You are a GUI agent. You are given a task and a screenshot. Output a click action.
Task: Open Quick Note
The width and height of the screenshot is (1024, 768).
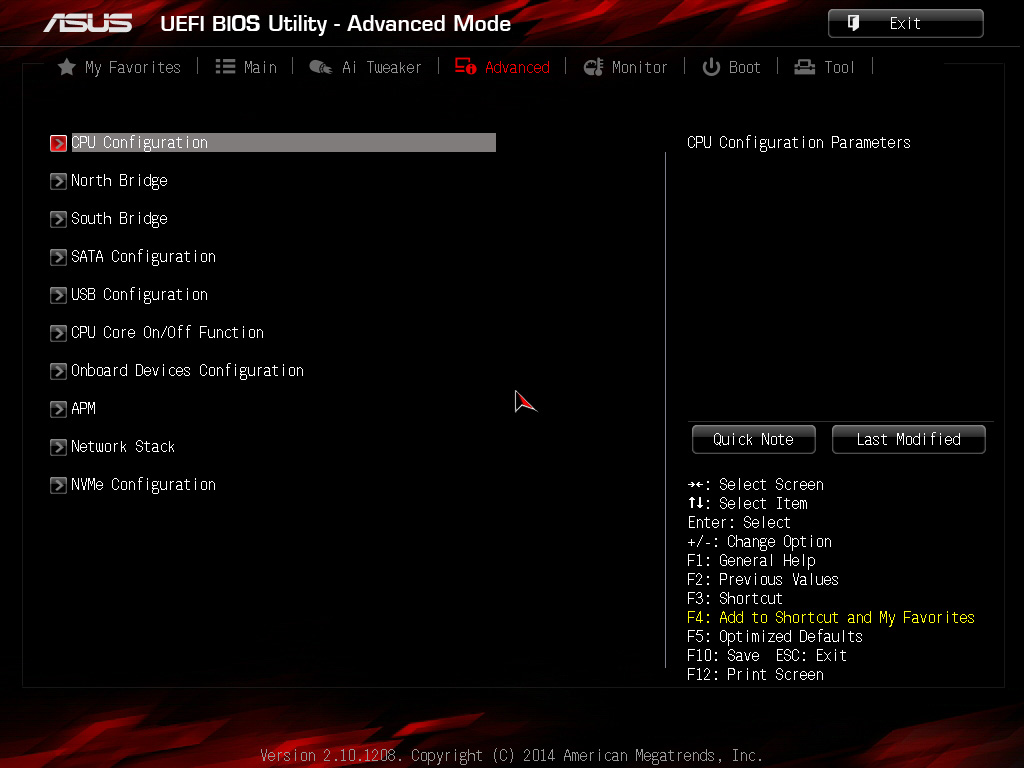click(754, 440)
